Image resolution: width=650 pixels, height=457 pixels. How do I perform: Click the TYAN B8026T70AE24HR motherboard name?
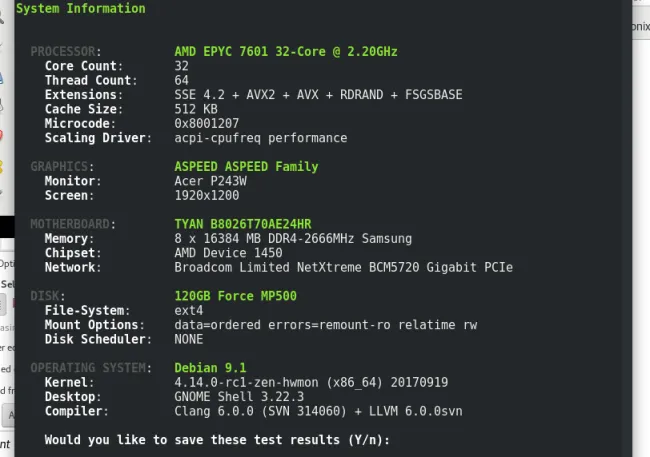(x=243, y=224)
